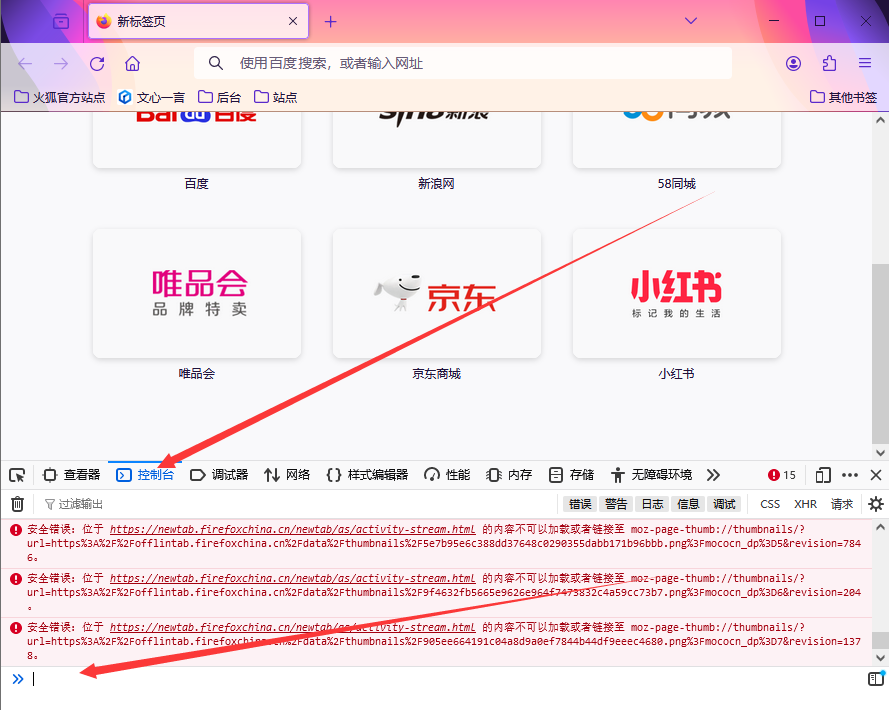This screenshot has height=710, width=889.
Task: Open the 其他书签 folder
Action: 843,97
